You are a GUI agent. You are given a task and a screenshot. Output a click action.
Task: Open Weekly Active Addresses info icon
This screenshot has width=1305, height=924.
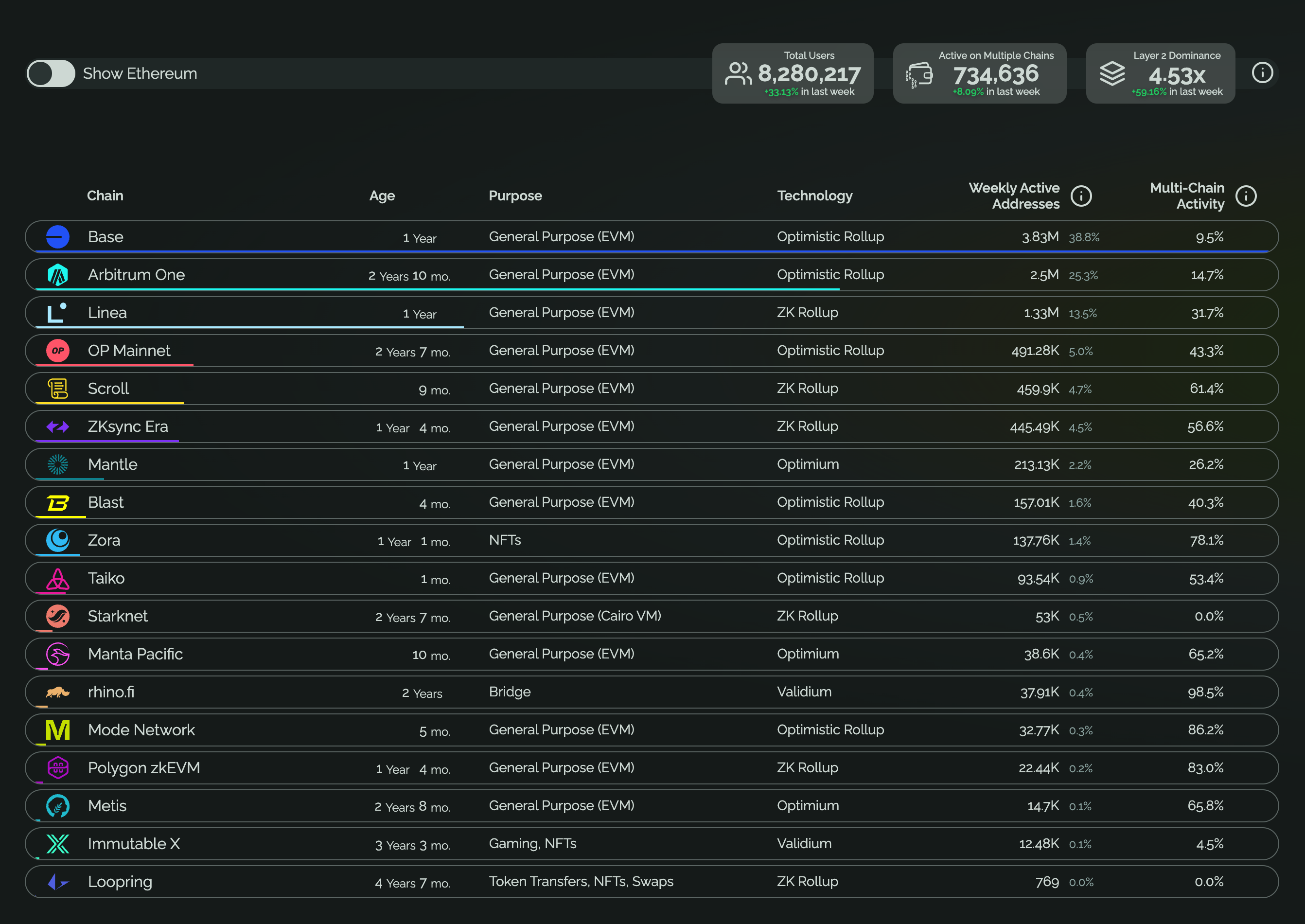click(x=1081, y=195)
